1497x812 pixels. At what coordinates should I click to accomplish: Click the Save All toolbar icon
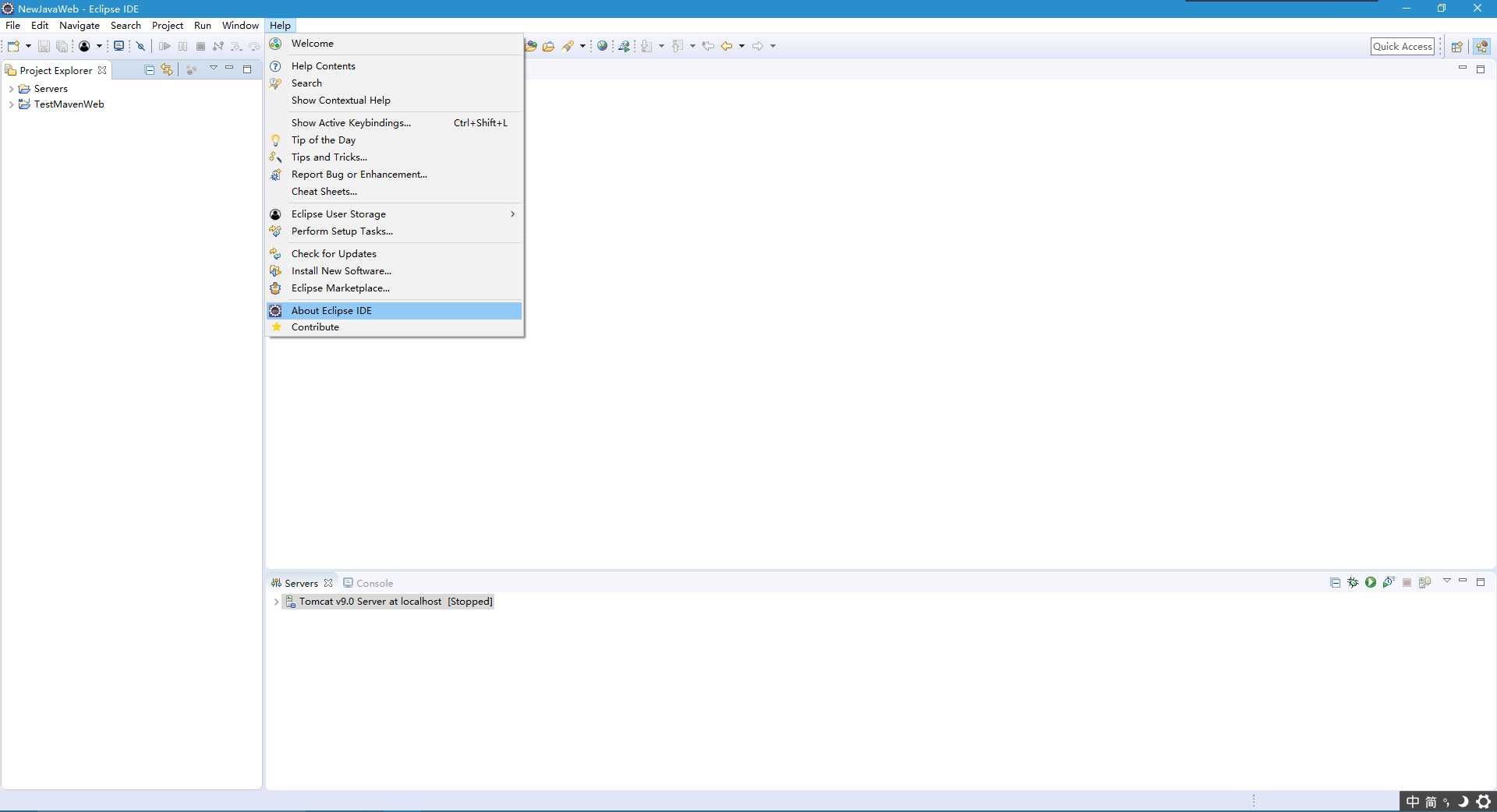point(62,46)
